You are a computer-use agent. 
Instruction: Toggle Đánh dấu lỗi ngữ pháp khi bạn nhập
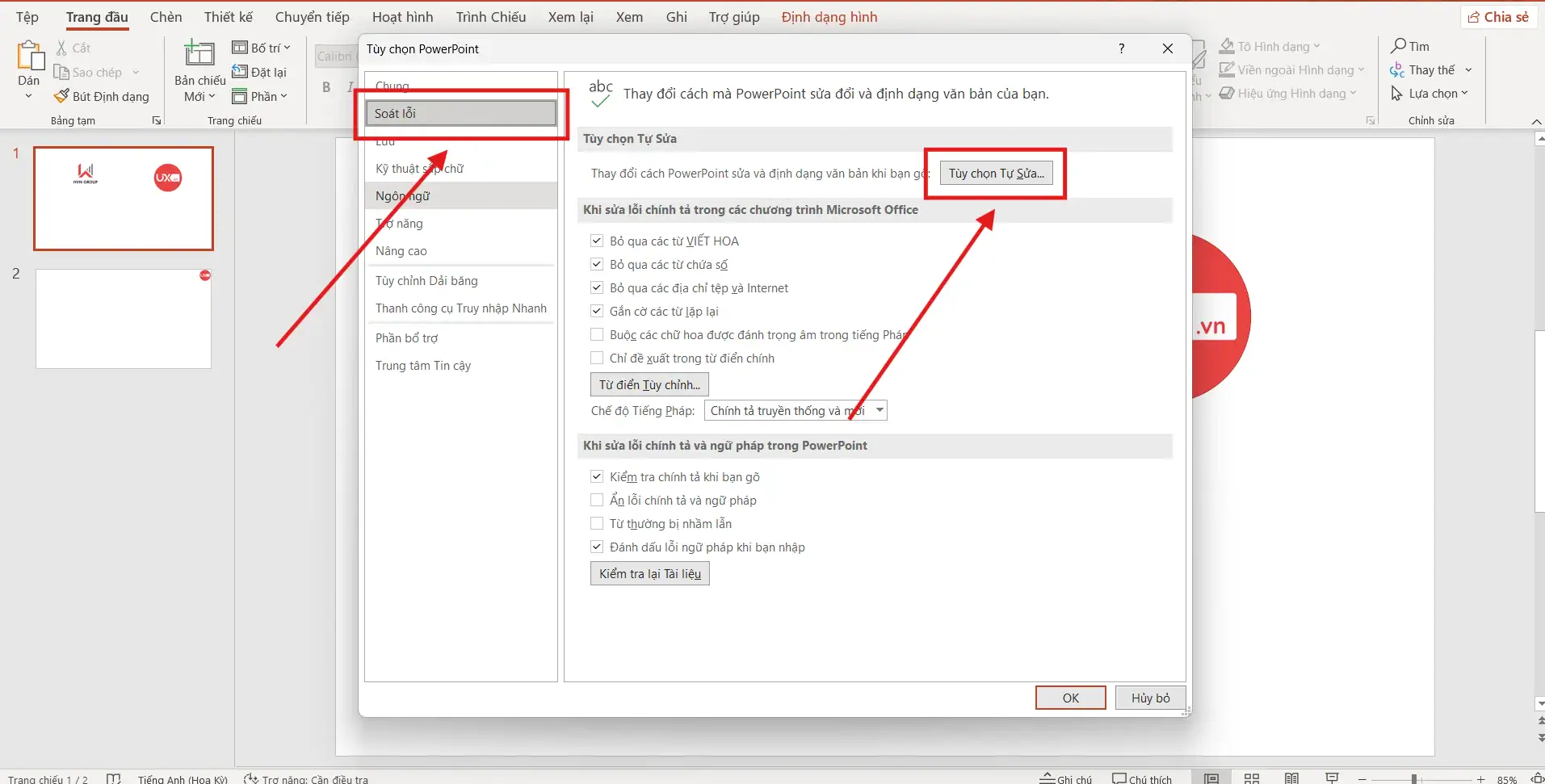click(x=597, y=547)
